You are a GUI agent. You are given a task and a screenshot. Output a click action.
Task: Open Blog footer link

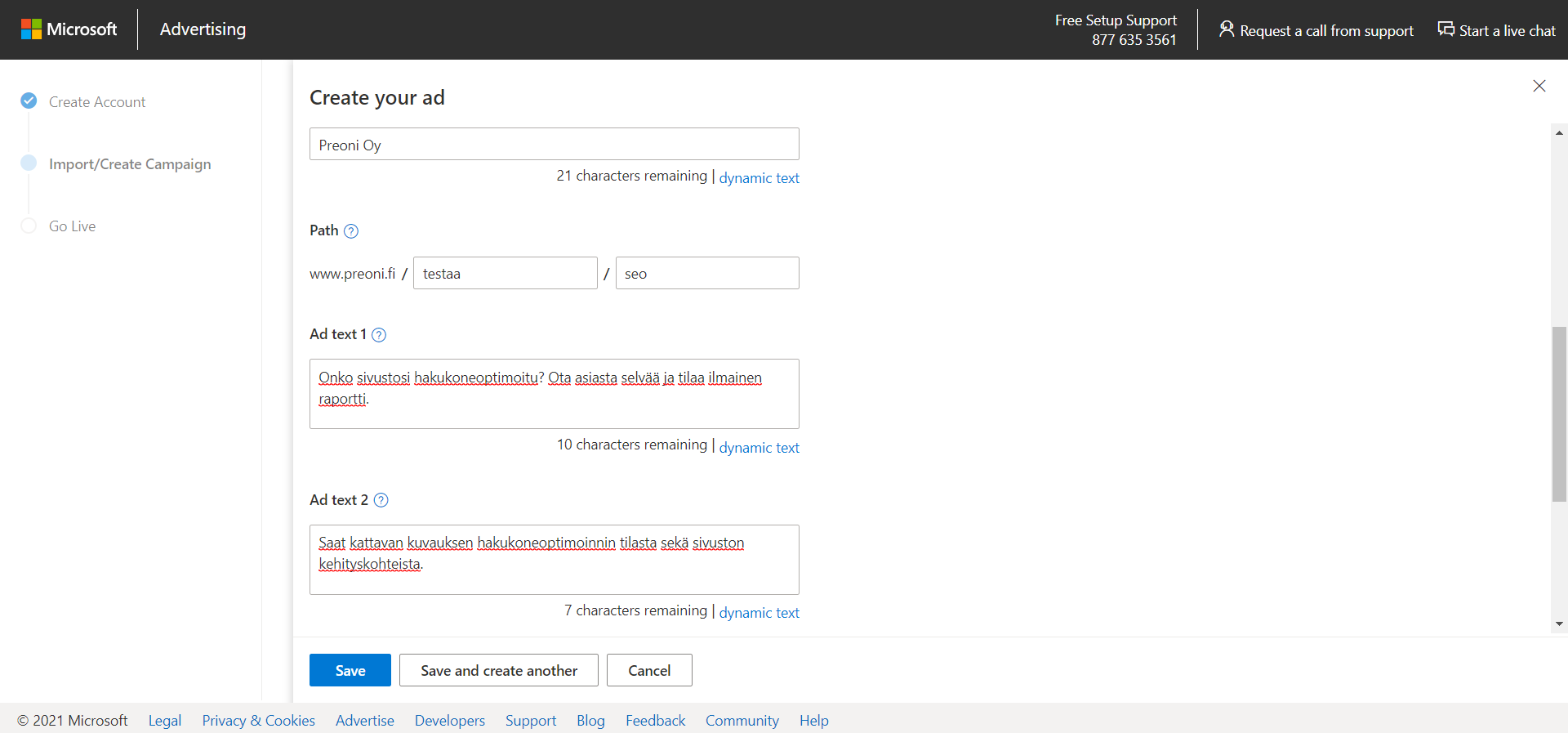click(590, 721)
